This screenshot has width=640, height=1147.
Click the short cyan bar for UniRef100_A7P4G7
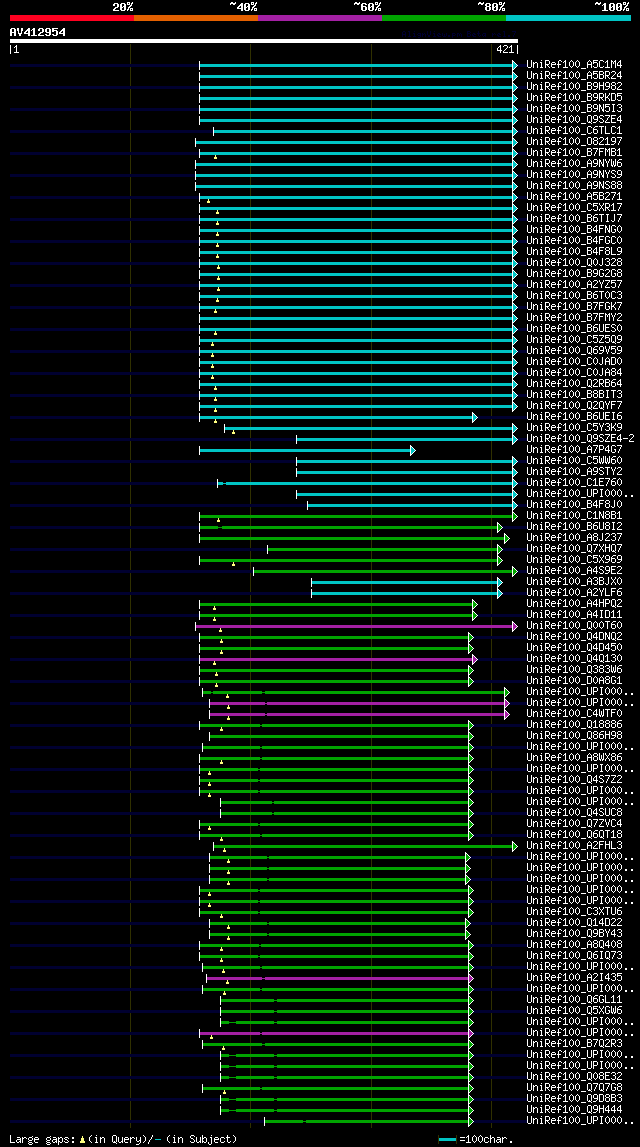coord(307,450)
